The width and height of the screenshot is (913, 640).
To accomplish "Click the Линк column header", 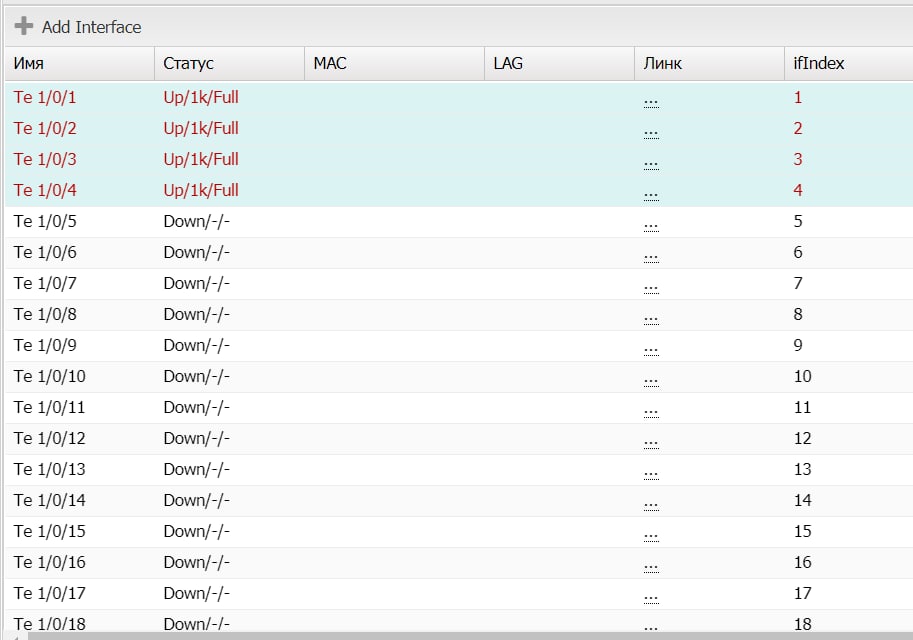I will pos(709,63).
